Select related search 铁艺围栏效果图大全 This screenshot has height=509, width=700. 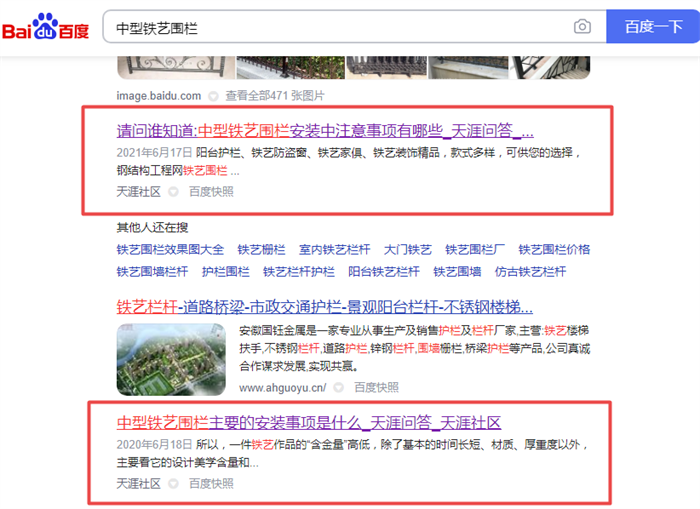(x=170, y=249)
